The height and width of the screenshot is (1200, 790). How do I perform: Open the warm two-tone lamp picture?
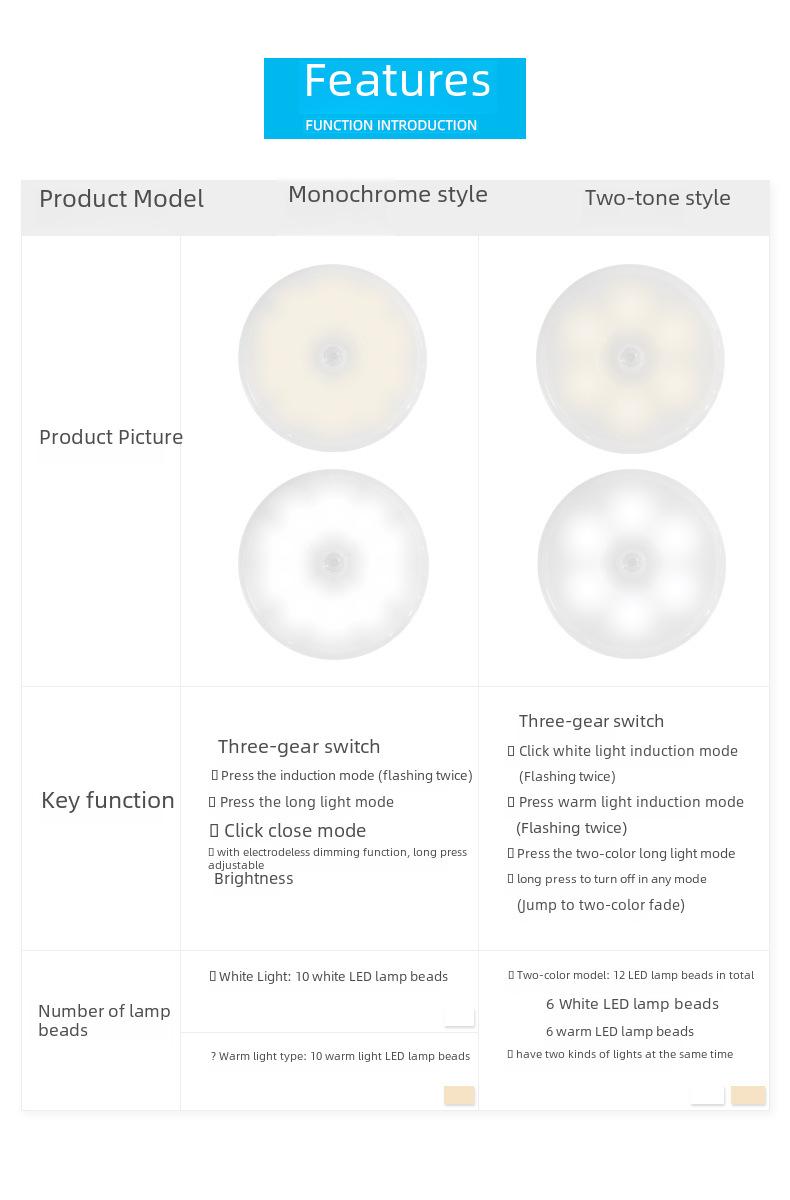click(630, 358)
